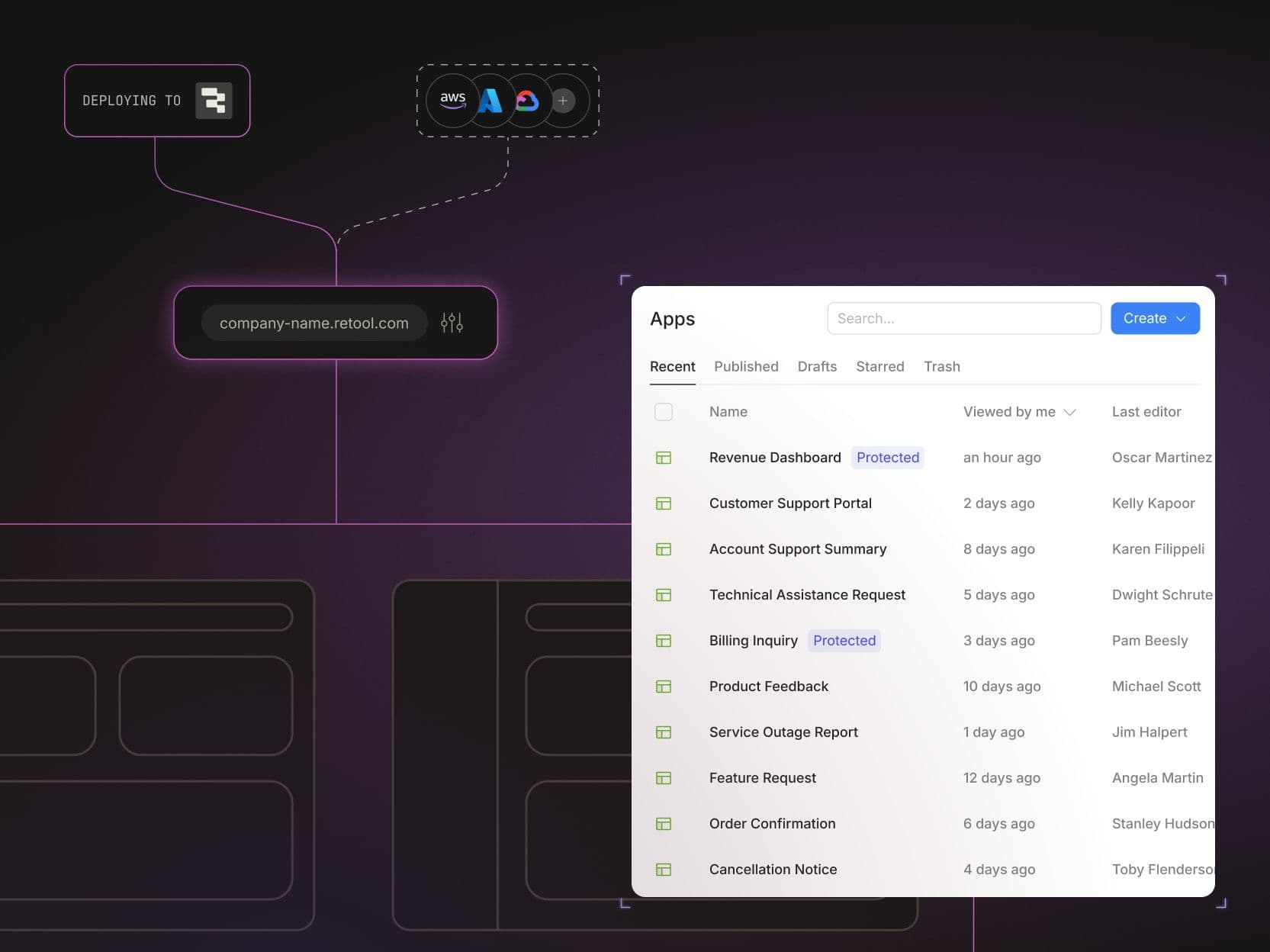Click the '6 days ago' timestamp
Screen dimensions: 1270x952
click(x=999, y=824)
